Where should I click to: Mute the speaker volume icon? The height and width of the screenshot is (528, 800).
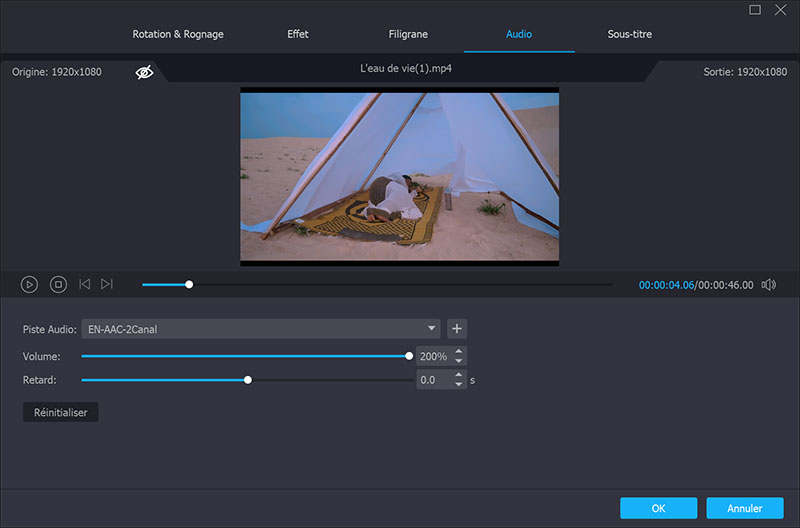point(768,285)
